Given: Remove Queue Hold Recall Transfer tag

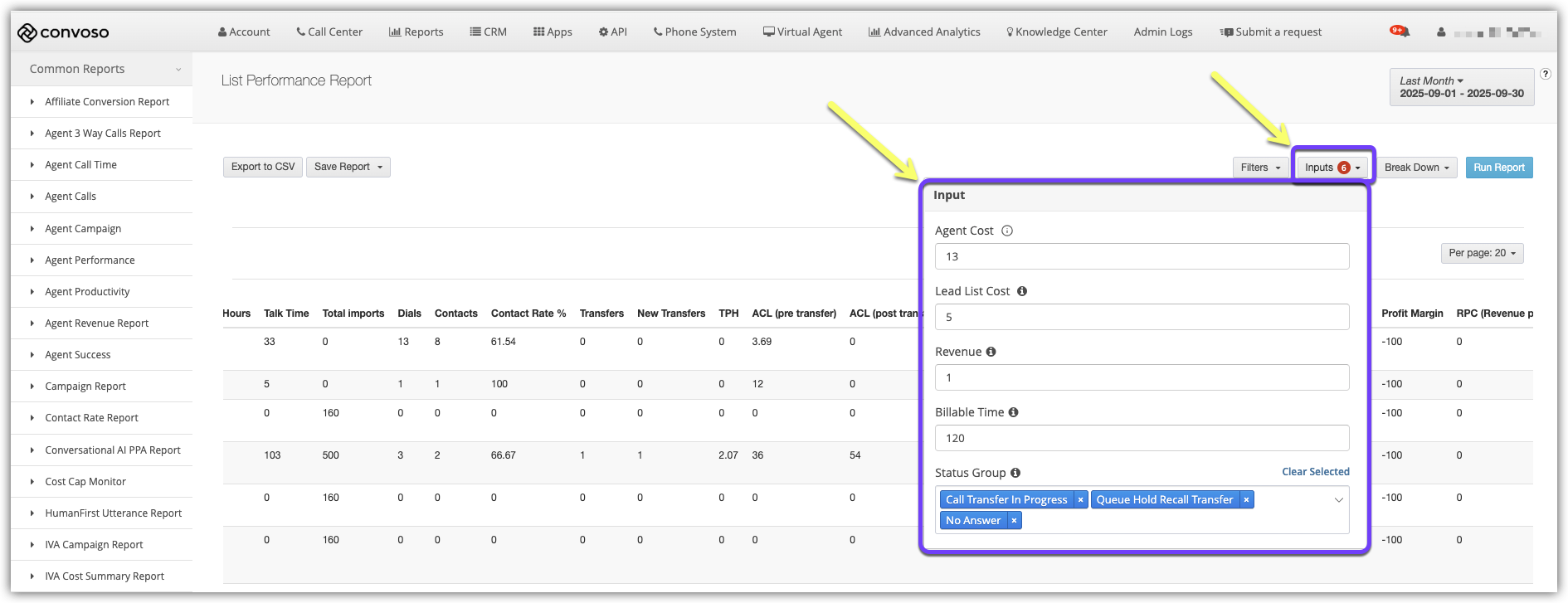Looking at the screenshot, I should 1246,500.
